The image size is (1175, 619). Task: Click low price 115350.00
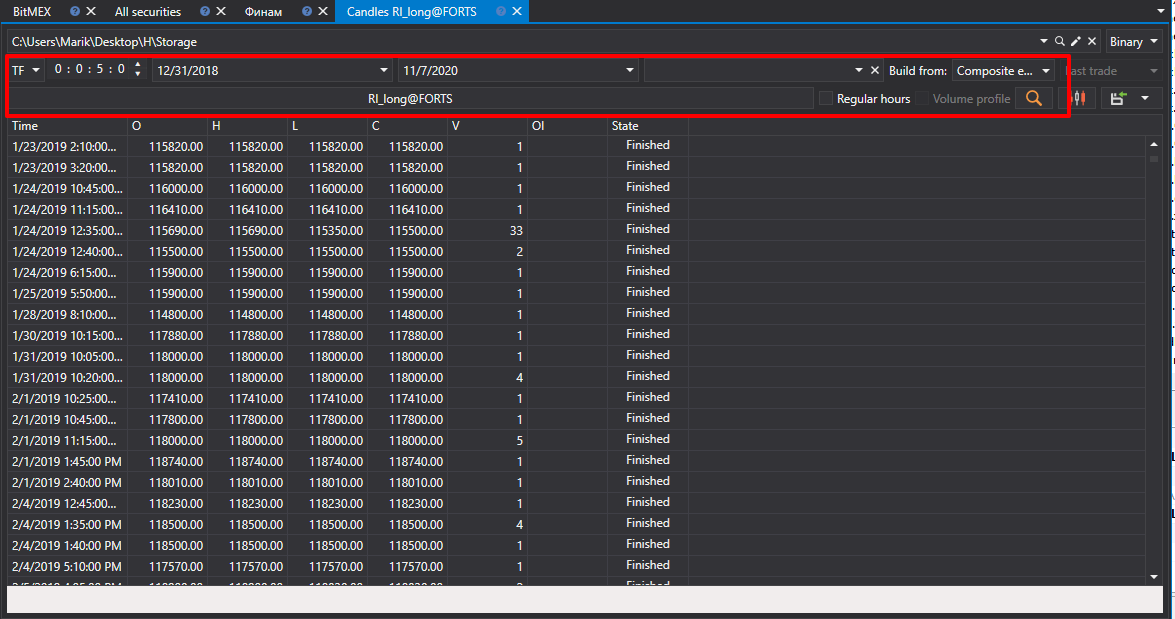(336, 230)
